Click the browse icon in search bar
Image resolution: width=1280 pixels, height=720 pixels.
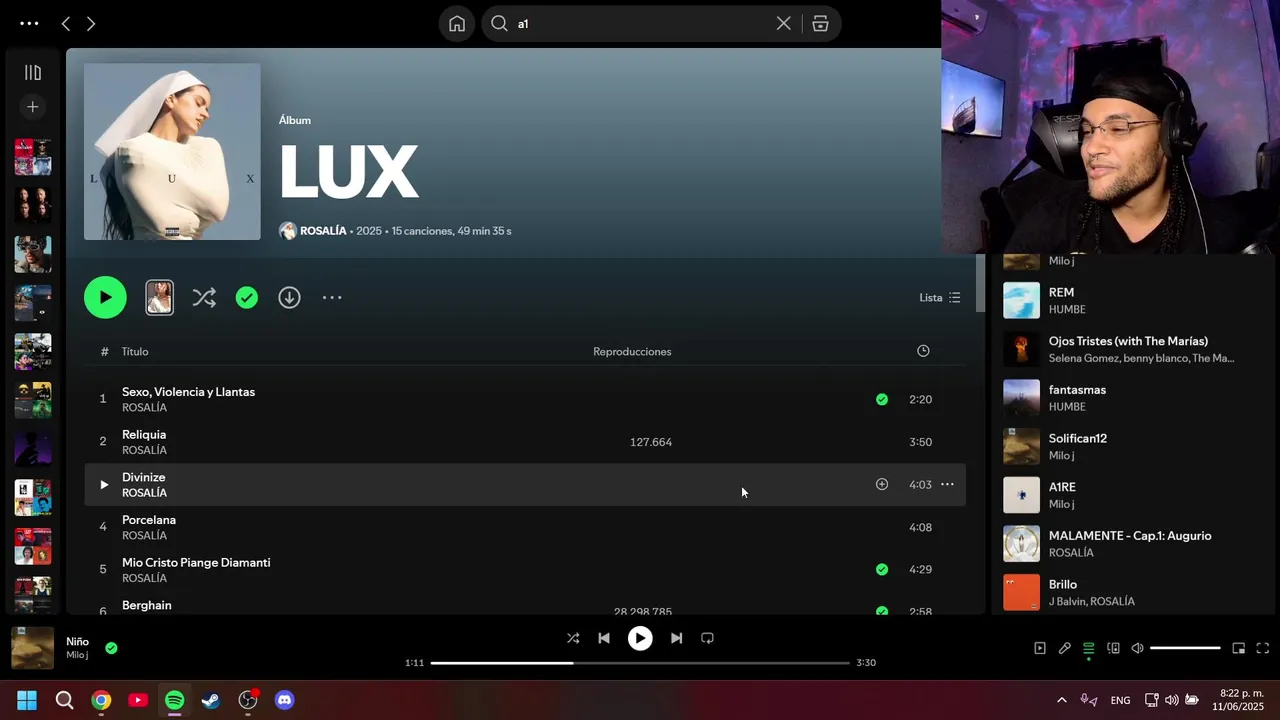click(820, 24)
